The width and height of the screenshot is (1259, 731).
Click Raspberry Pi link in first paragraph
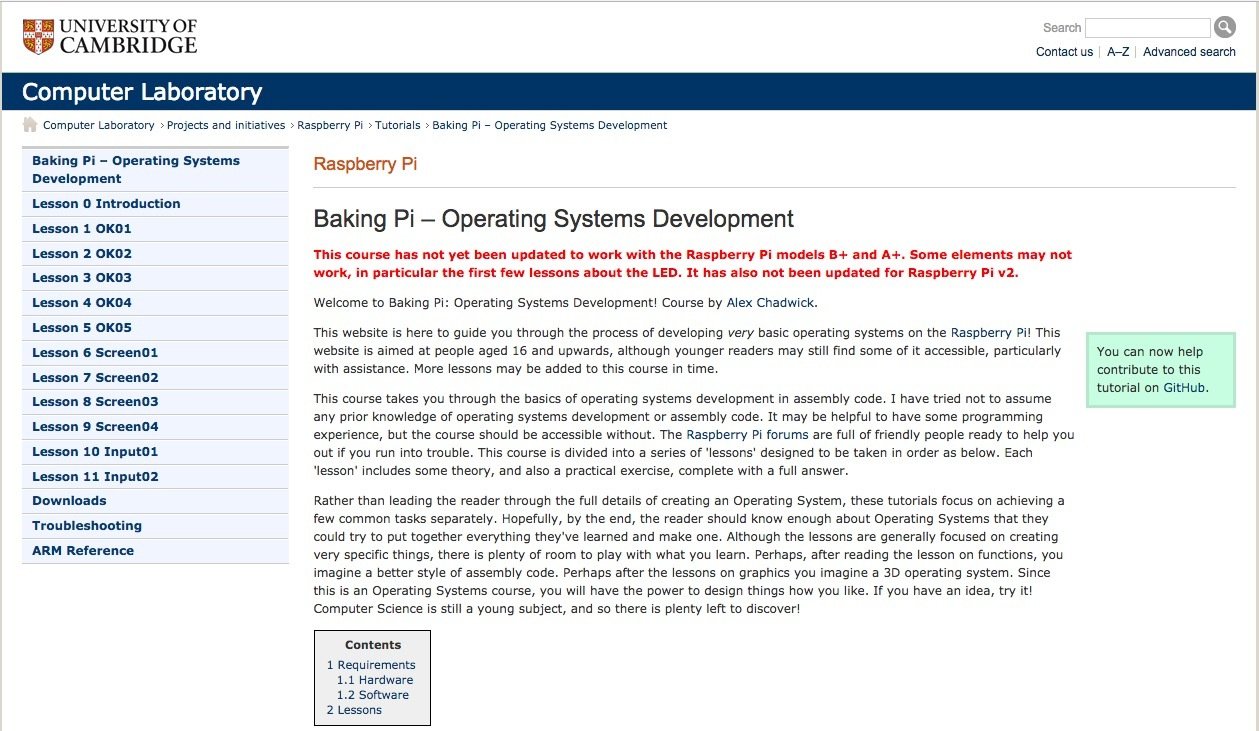(989, 333)
